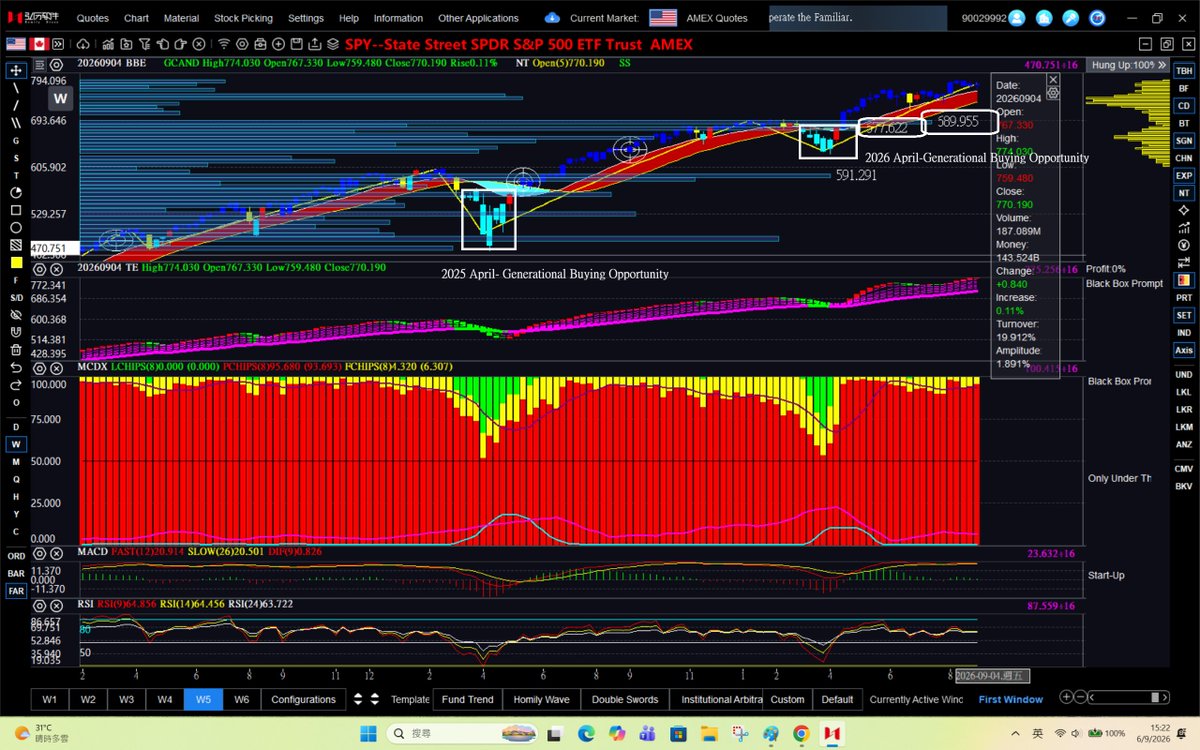Viewport: 1200px width, 750px height.
Task: Toggle hide drawings eye icon
Action: point(16,314)
